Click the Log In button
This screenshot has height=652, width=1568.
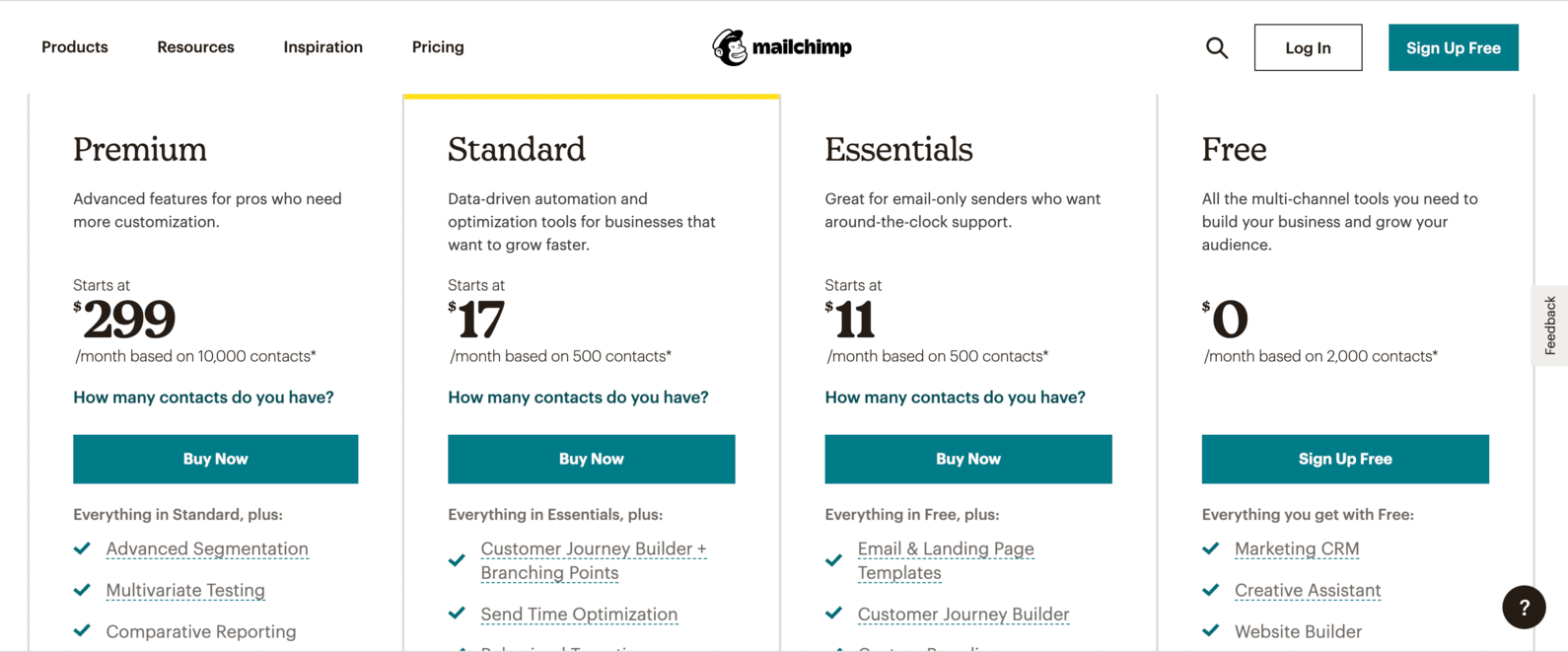1308,46
